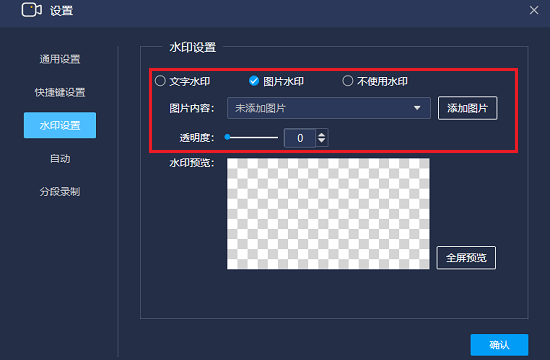550x360 pixels.
Task: Click the camera recorder icon in title bar
Action: [32, 10]
